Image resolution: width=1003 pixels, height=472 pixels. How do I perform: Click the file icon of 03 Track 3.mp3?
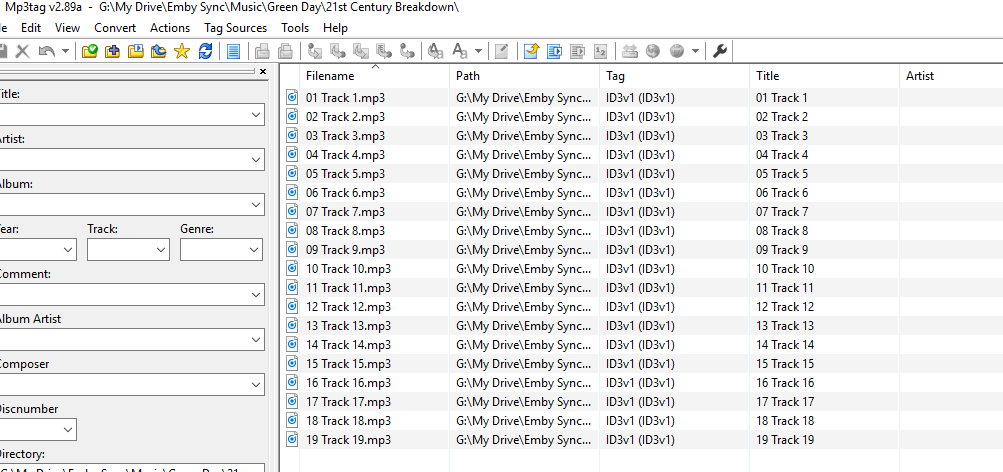292,135
